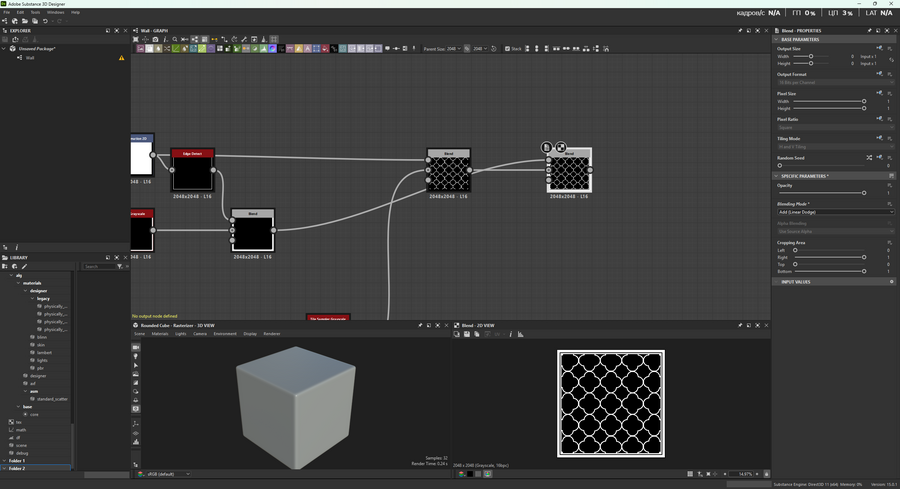Open the Tools menu
This screenshot has width=900, height=489.
coord(35,12)
